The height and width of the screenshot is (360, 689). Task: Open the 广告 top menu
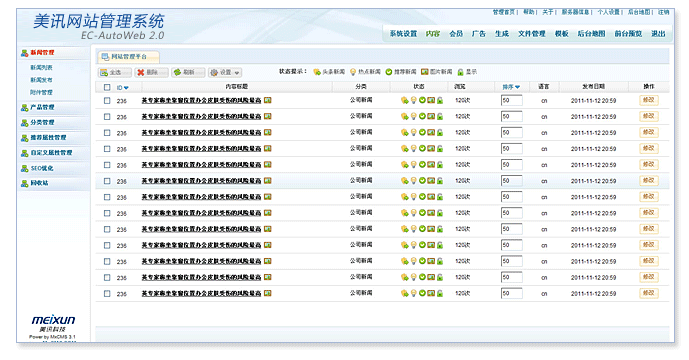pyautogui.click(x=479, y=34)
